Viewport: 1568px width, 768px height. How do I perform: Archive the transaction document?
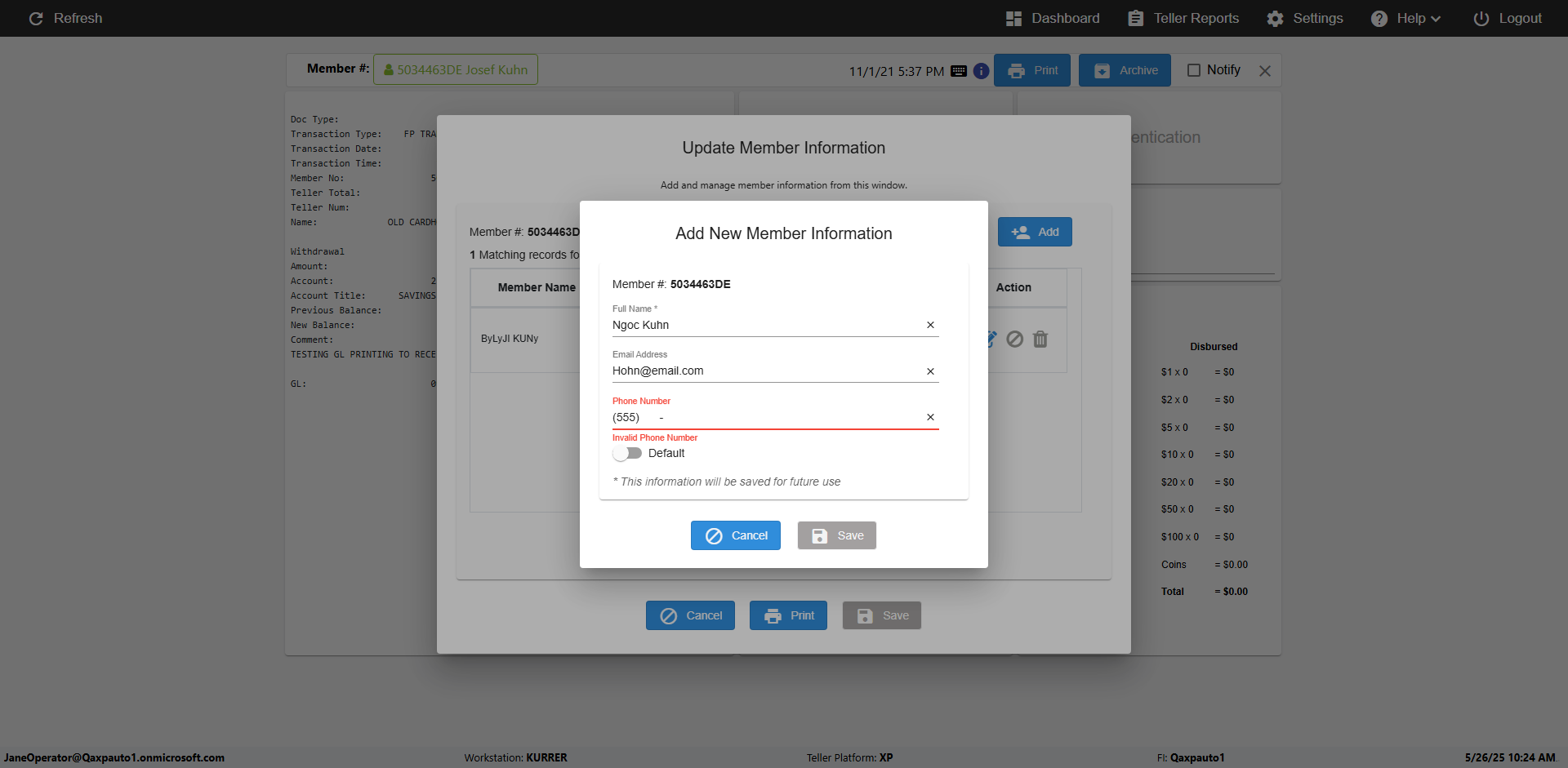click(1125, 70)
